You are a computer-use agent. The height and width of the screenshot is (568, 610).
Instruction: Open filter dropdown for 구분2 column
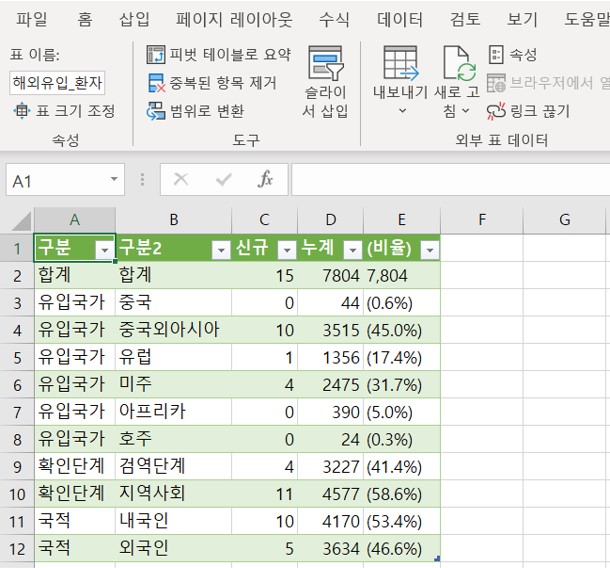point(221,250)
